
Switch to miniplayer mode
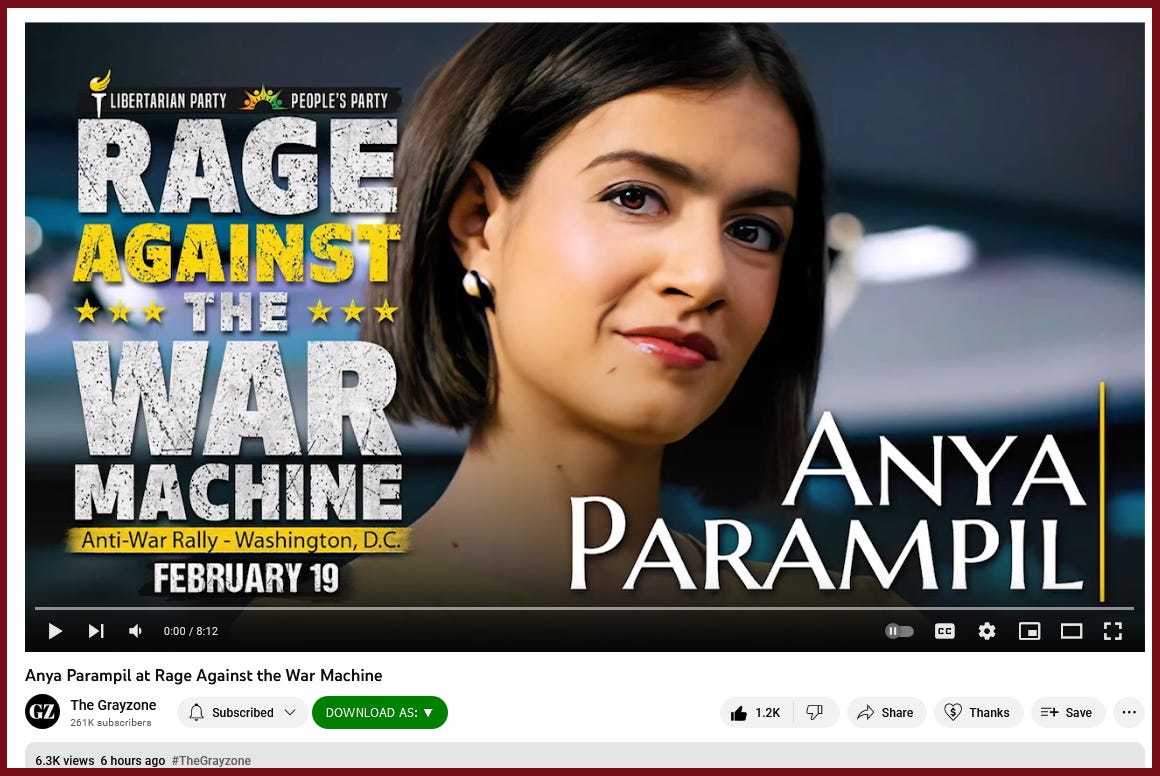click(x=1029, y=631)
